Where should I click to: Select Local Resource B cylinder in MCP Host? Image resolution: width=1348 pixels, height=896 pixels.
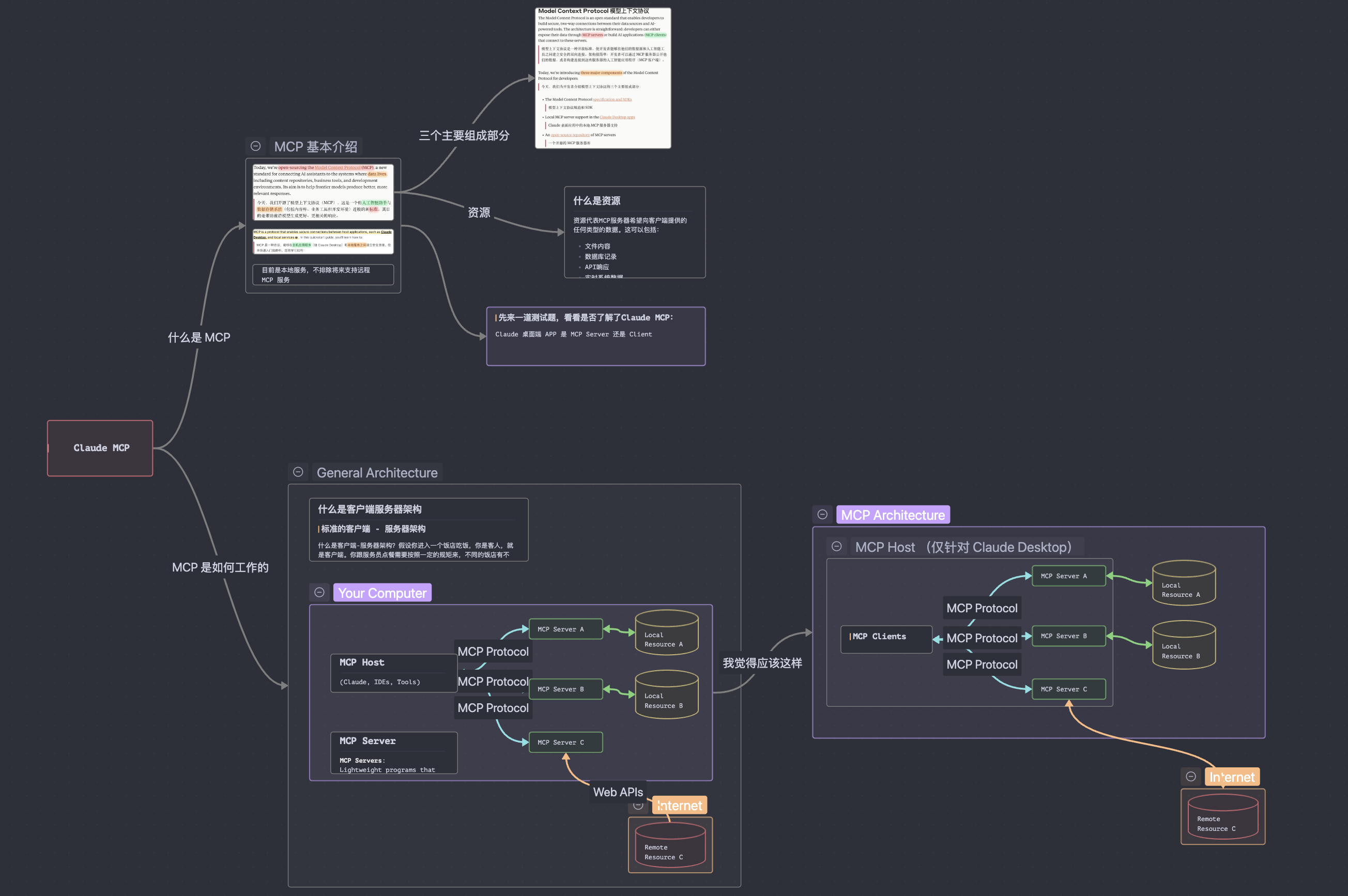click(1184, 645)
